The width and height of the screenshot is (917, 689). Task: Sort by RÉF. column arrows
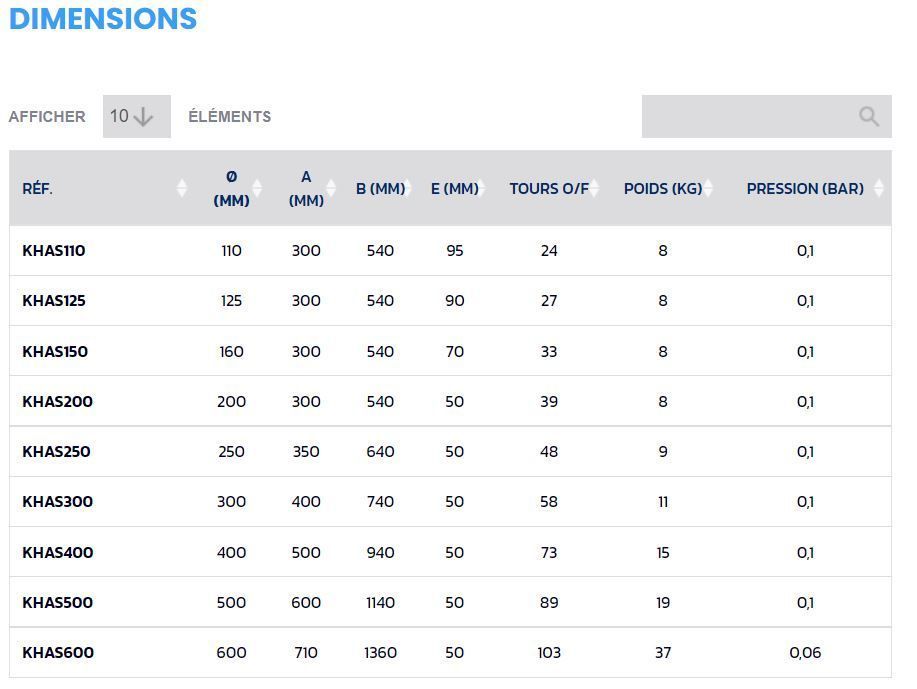coord(181,188)
